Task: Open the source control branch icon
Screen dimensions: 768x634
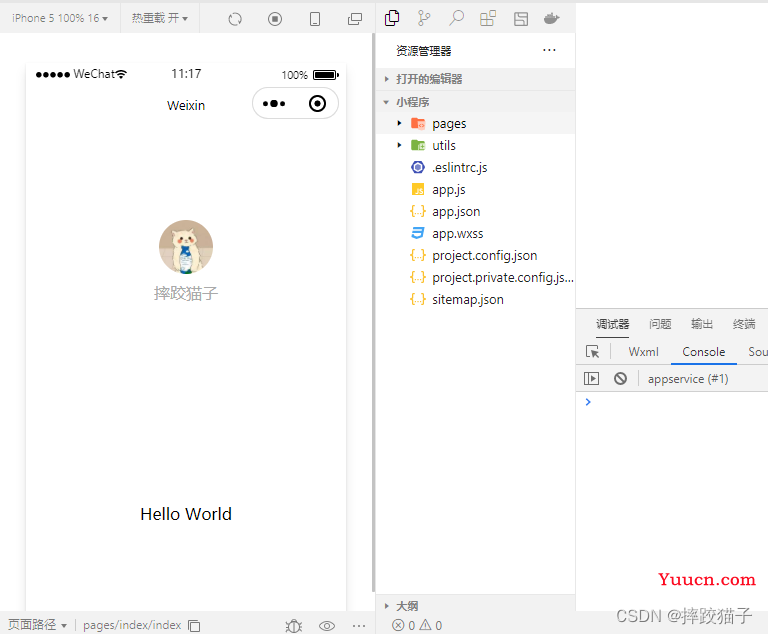Action: click(x=424, y=18)
